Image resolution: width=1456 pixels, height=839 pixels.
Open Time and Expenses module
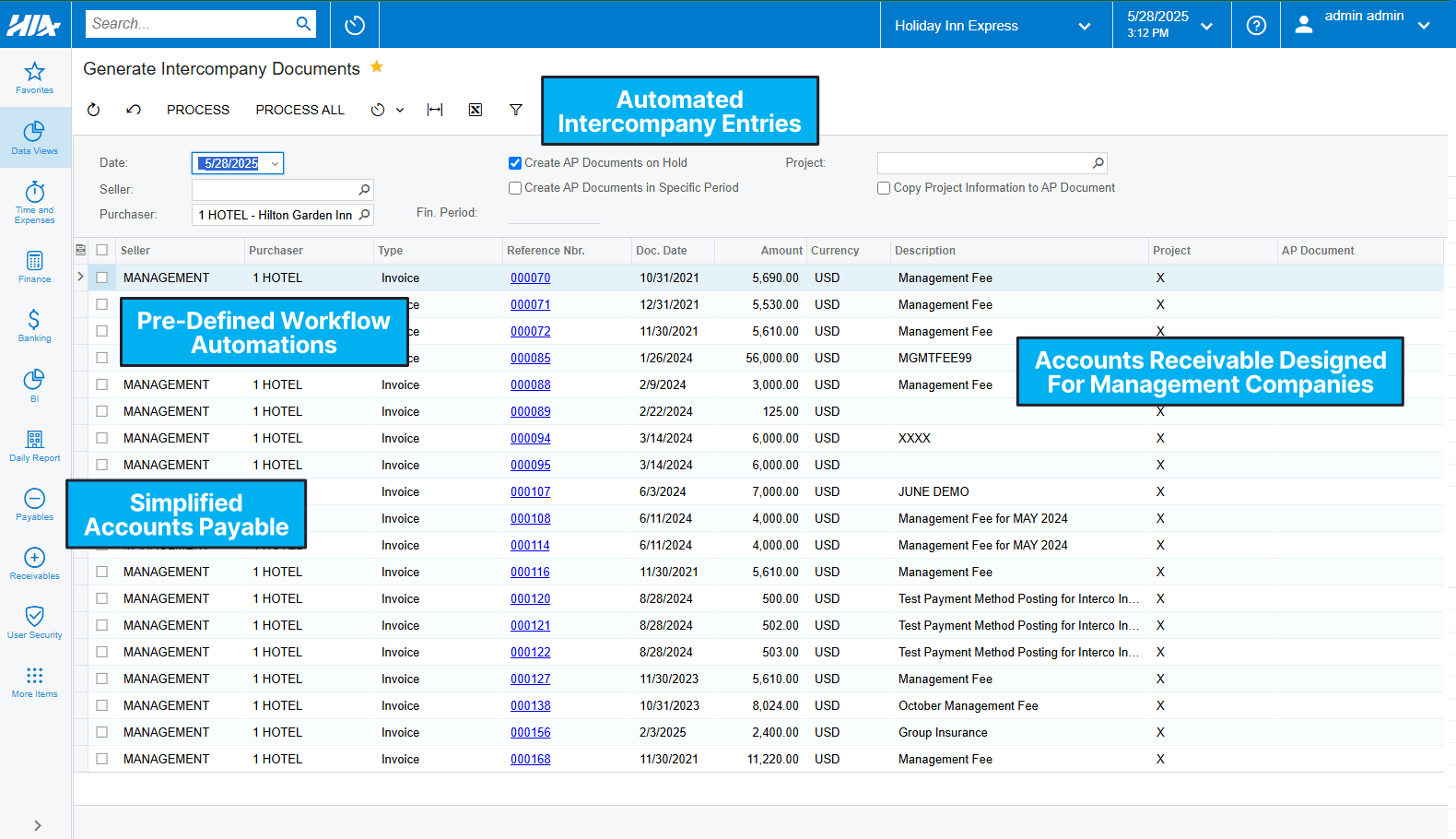pos(34,202)
